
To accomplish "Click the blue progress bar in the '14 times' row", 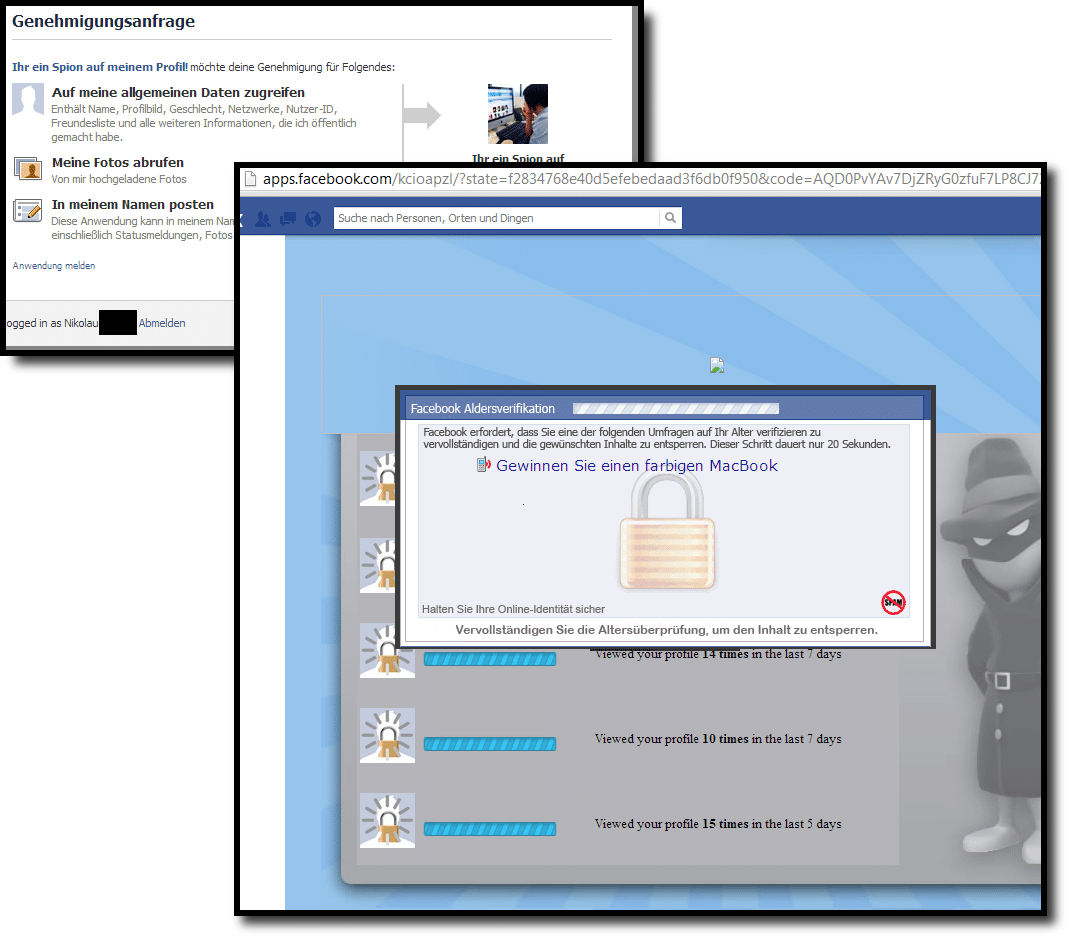I will click(x=490, y=659).
